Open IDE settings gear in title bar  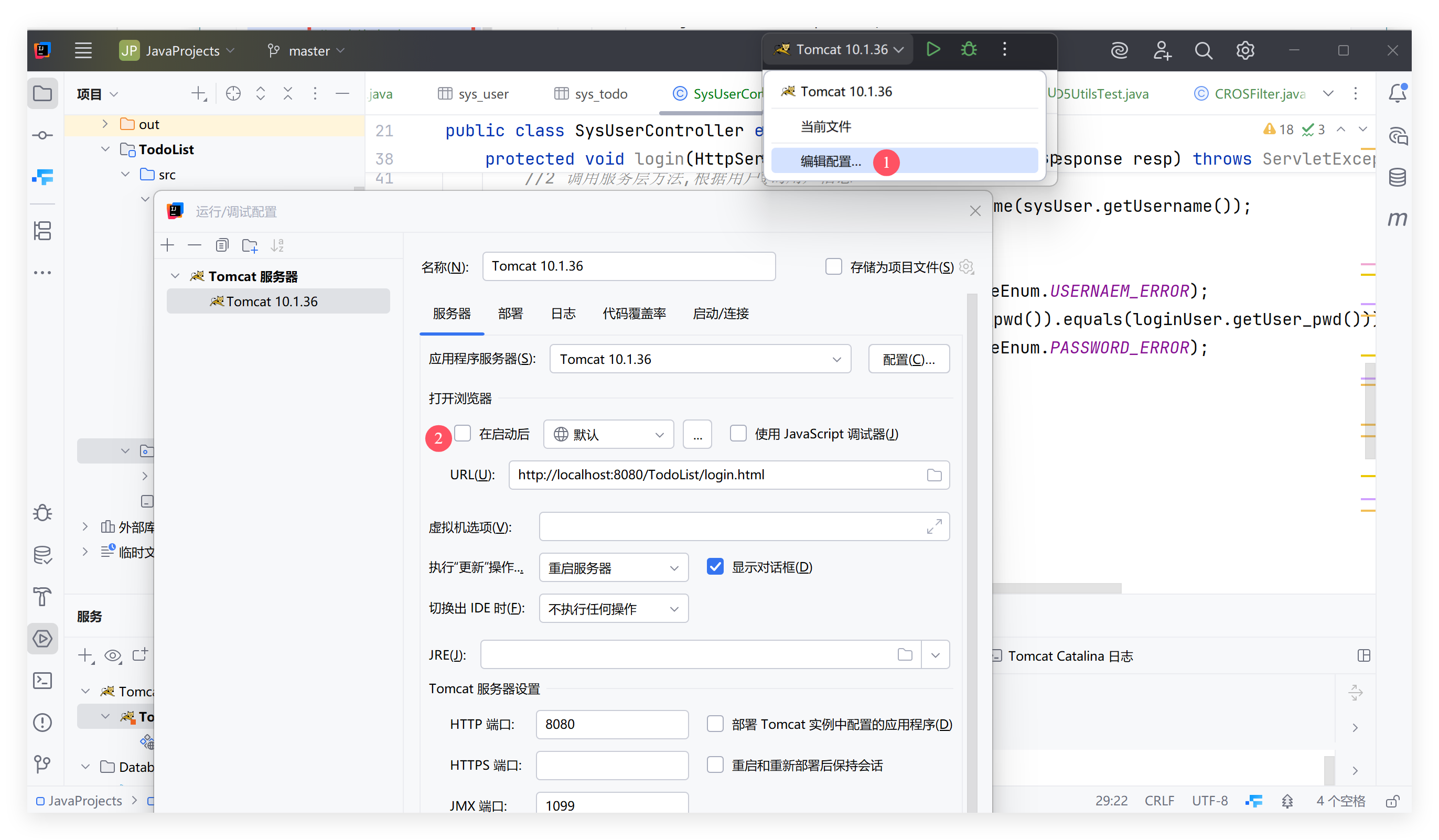[1245, 50]
